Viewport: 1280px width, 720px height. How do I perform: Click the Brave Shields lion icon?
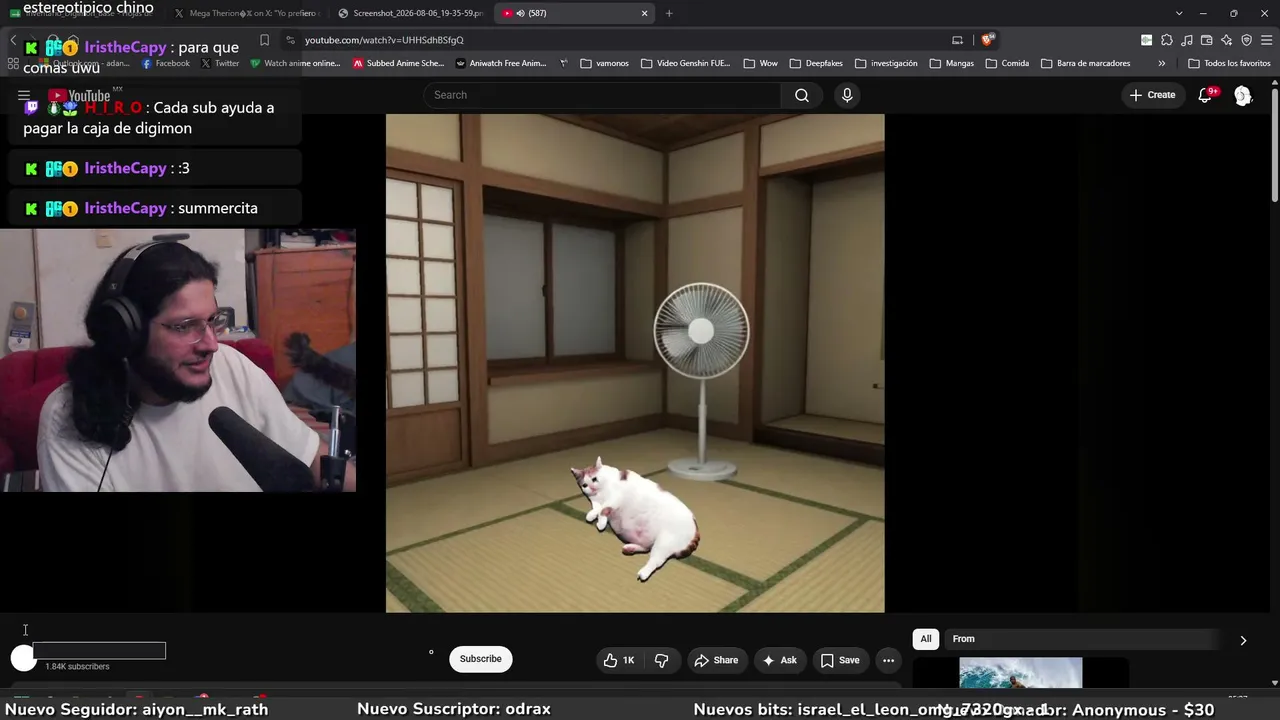tap(988, 40)
